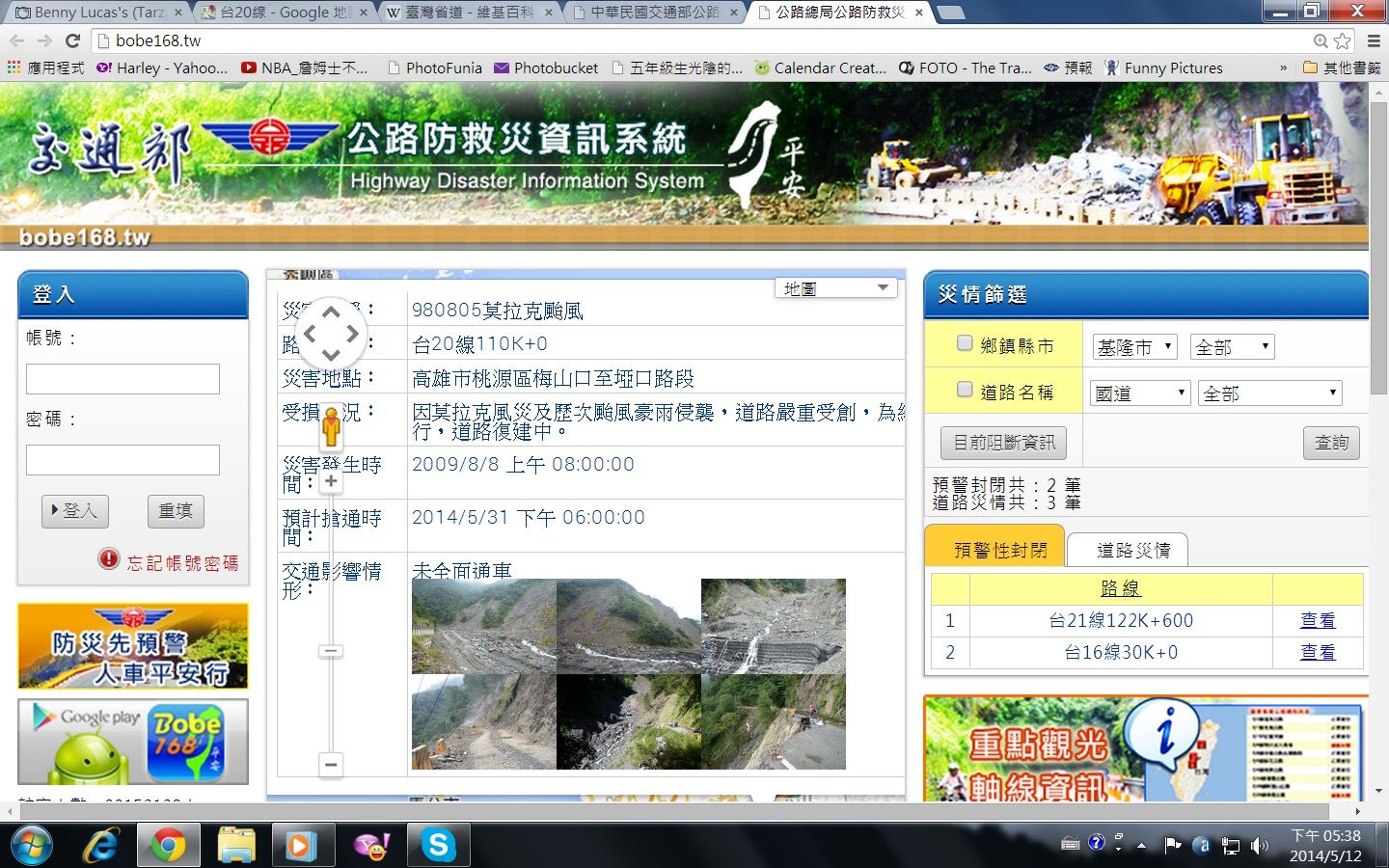Bookmark page with star icon
The image size is (1389, 868).
tap(1342, 41)
